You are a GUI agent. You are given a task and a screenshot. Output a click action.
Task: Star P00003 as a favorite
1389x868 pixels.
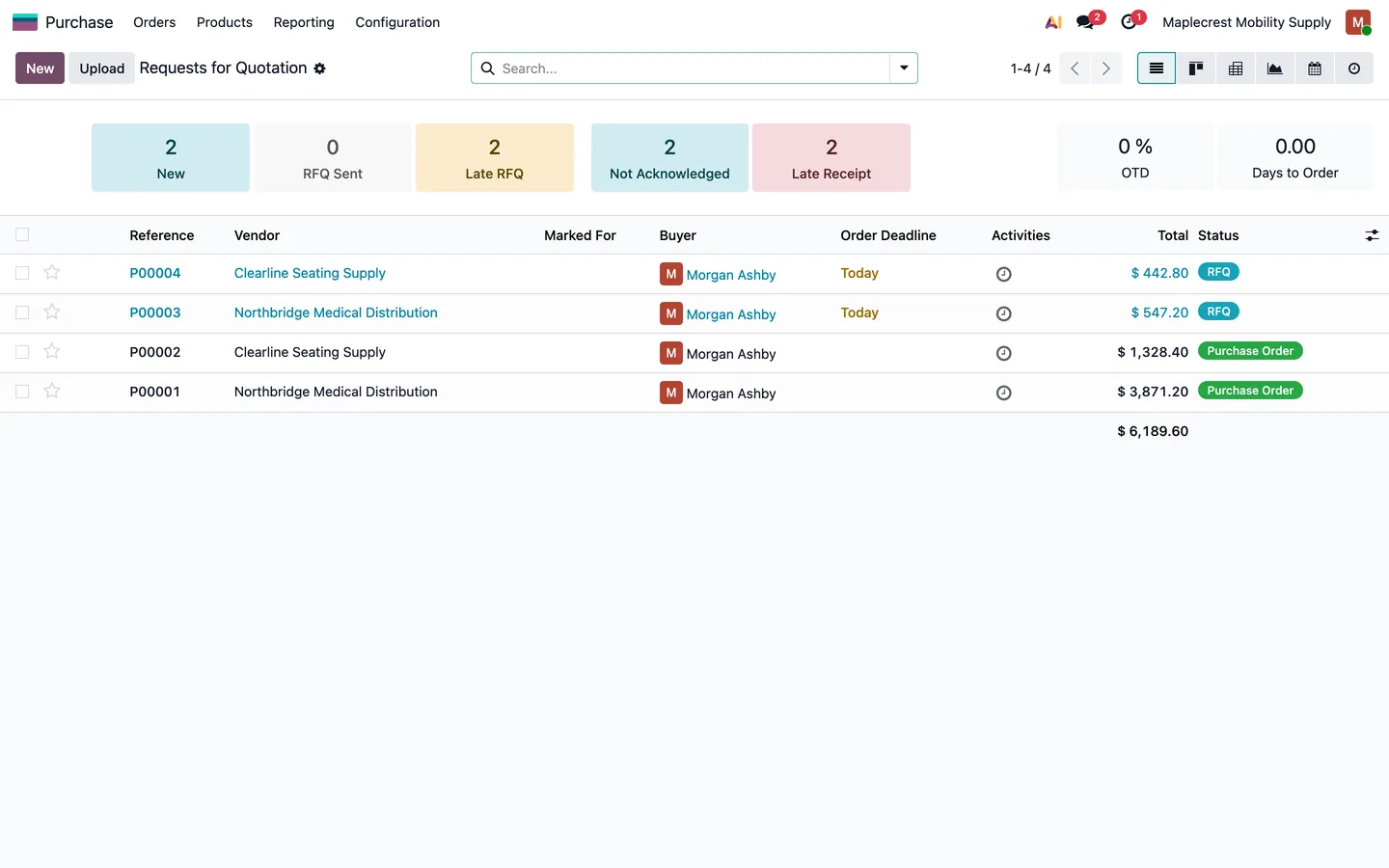click(x=52, y=312)
